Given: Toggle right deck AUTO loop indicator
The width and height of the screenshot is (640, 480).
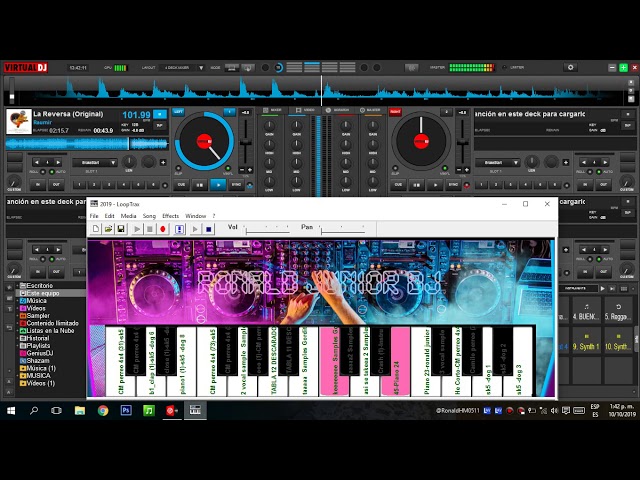Looking at the screenshot, I should pos(599,172).
